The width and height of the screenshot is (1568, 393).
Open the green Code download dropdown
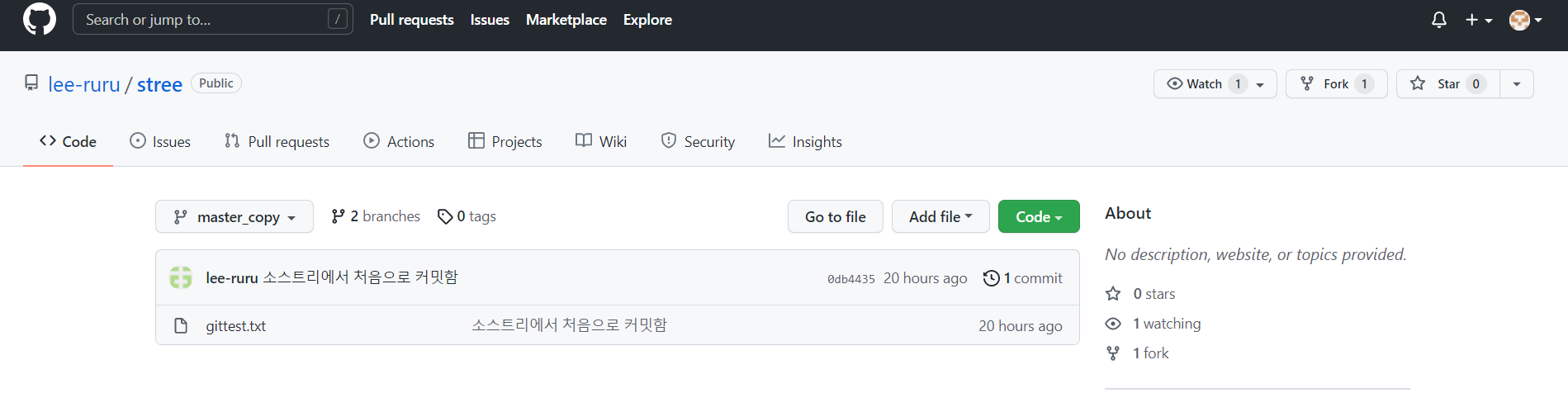click(1039, 216)
